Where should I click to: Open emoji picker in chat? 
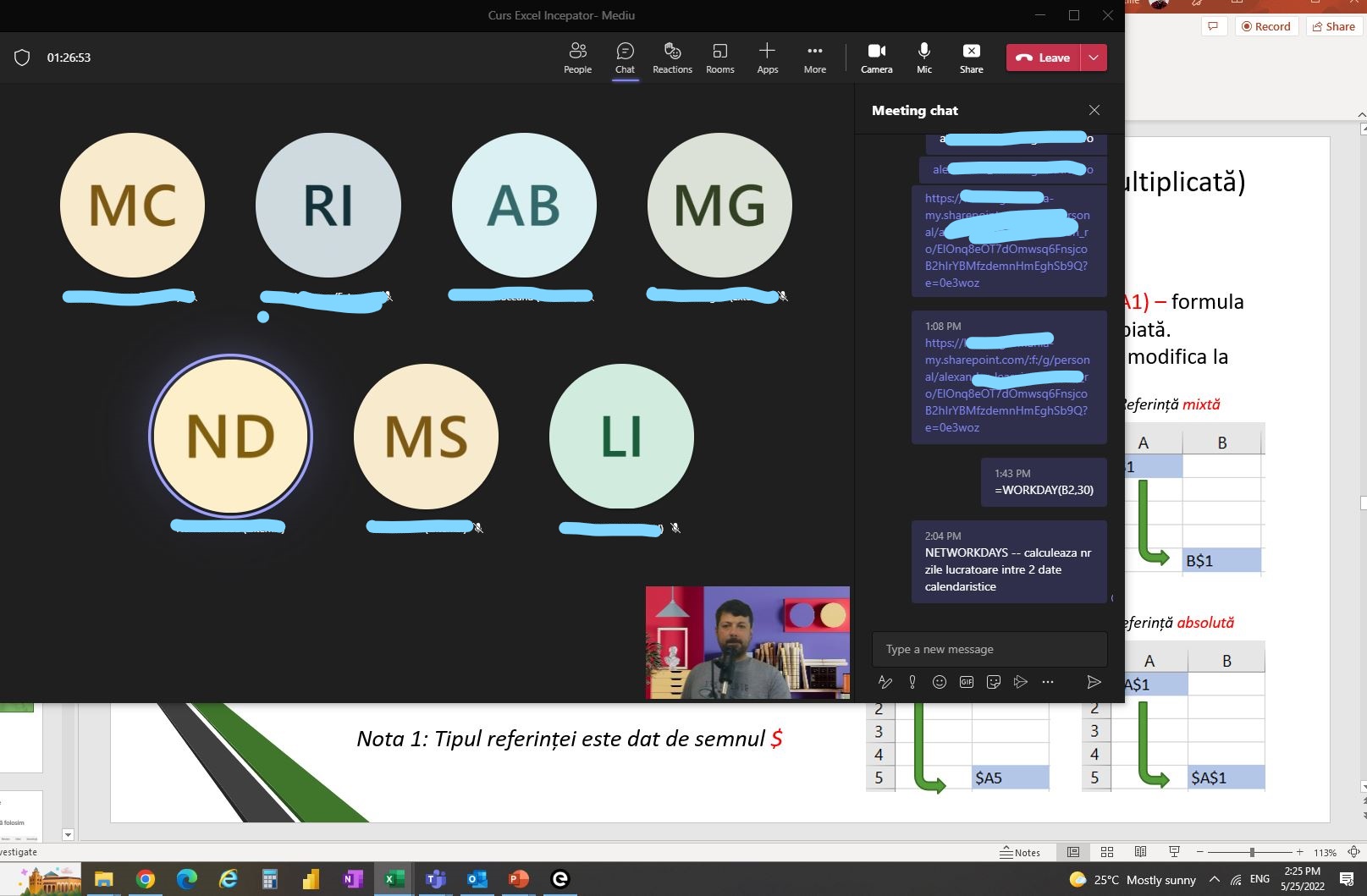[939, 682]
